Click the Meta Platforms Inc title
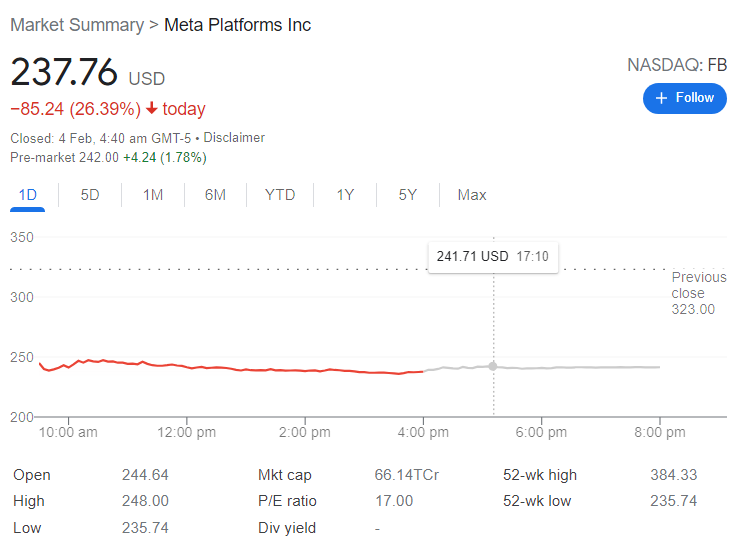Viewport: 740px width, 554px height. point(237,25)
